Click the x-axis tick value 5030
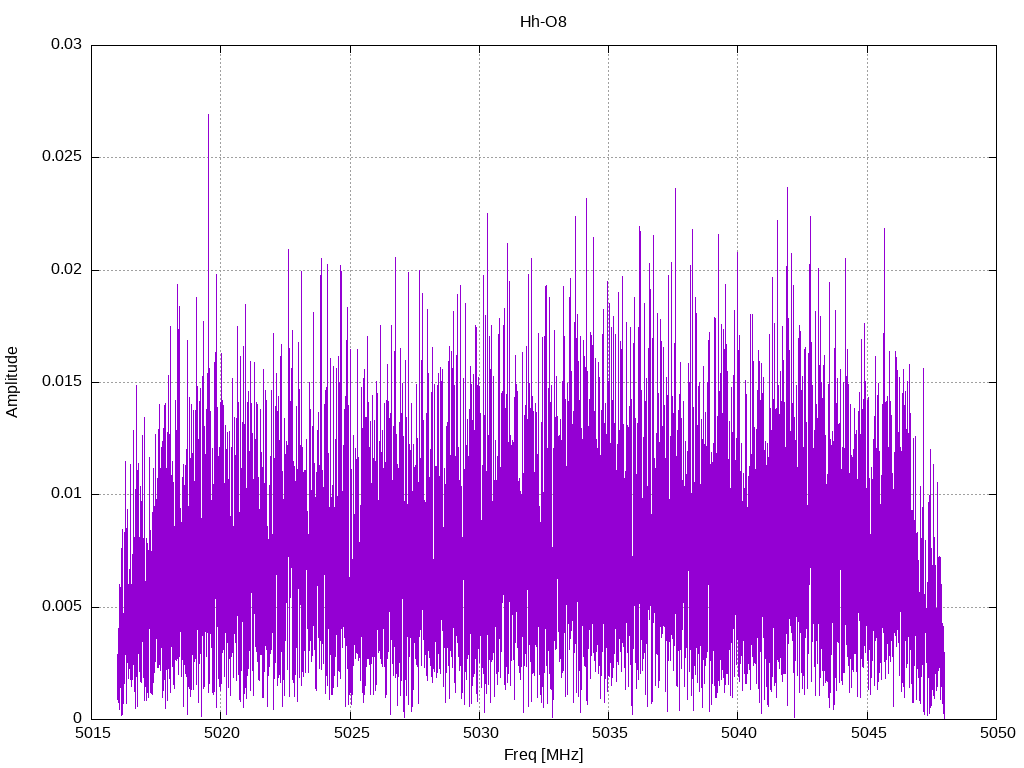Screen dimensions: 1024x768 (x=480, y=733)
